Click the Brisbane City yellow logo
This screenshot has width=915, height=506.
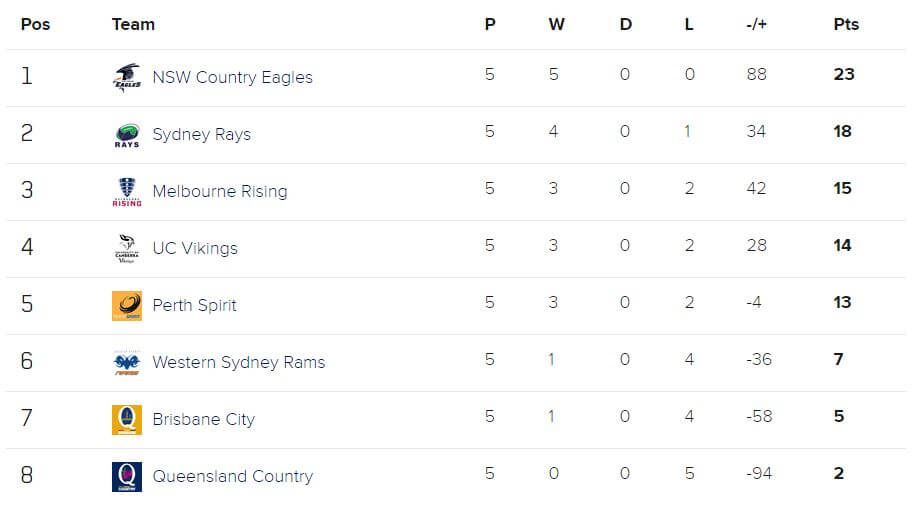click(127, 419)
